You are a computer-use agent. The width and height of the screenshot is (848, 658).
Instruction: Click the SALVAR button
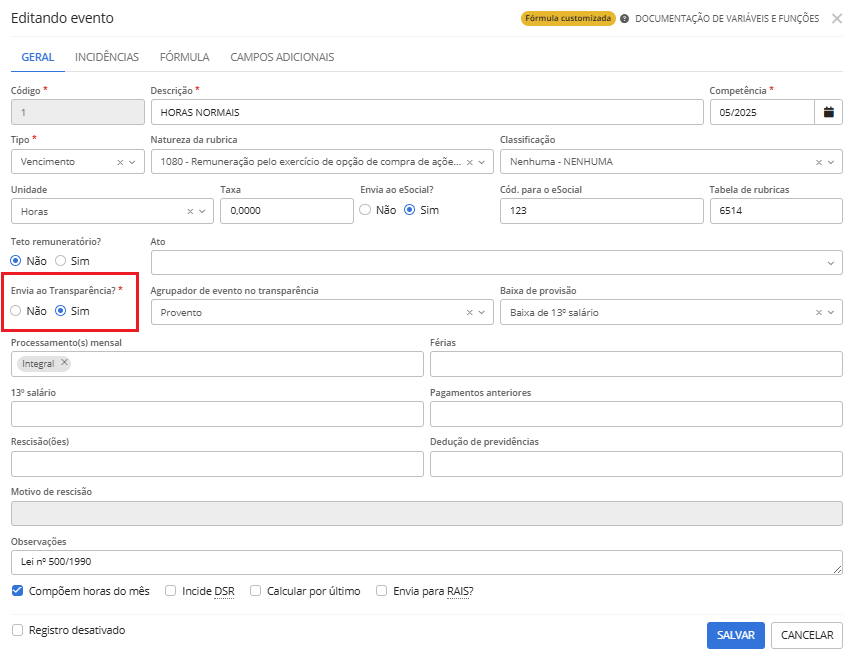735,635
